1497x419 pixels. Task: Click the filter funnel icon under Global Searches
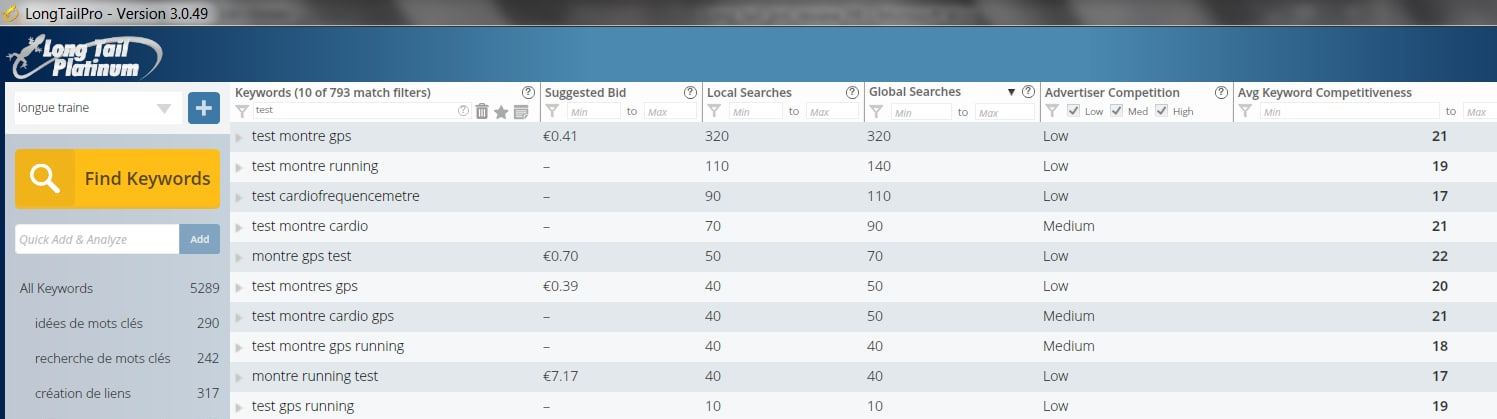coord(876,112)
